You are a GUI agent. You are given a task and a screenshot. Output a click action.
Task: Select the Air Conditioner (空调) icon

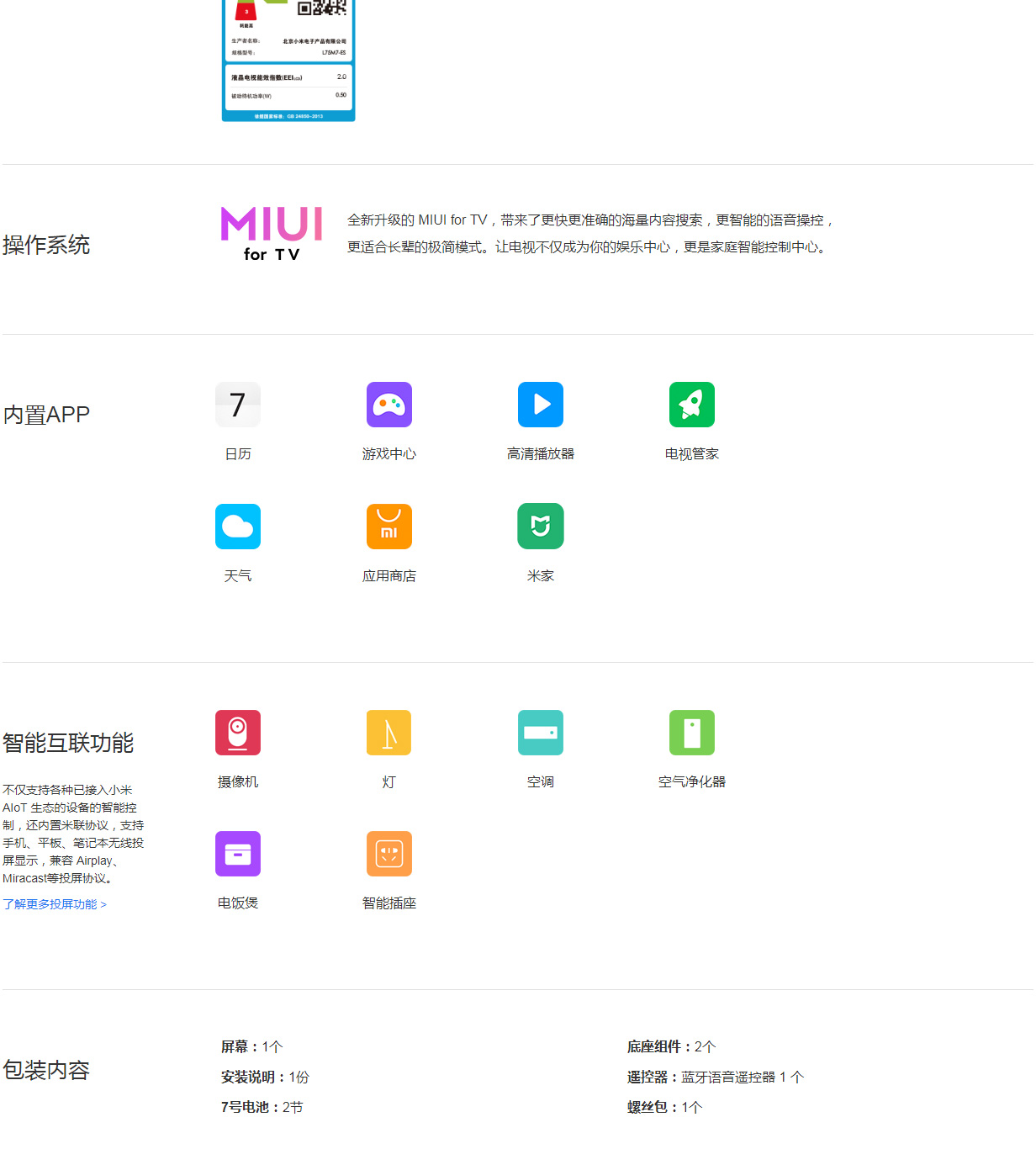(x=541, y=733)
